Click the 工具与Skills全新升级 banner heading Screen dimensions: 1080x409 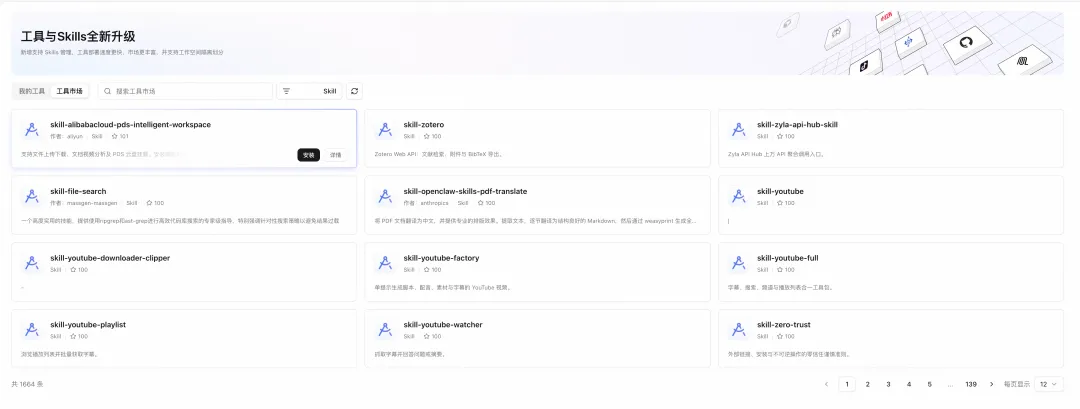(77, 36)
